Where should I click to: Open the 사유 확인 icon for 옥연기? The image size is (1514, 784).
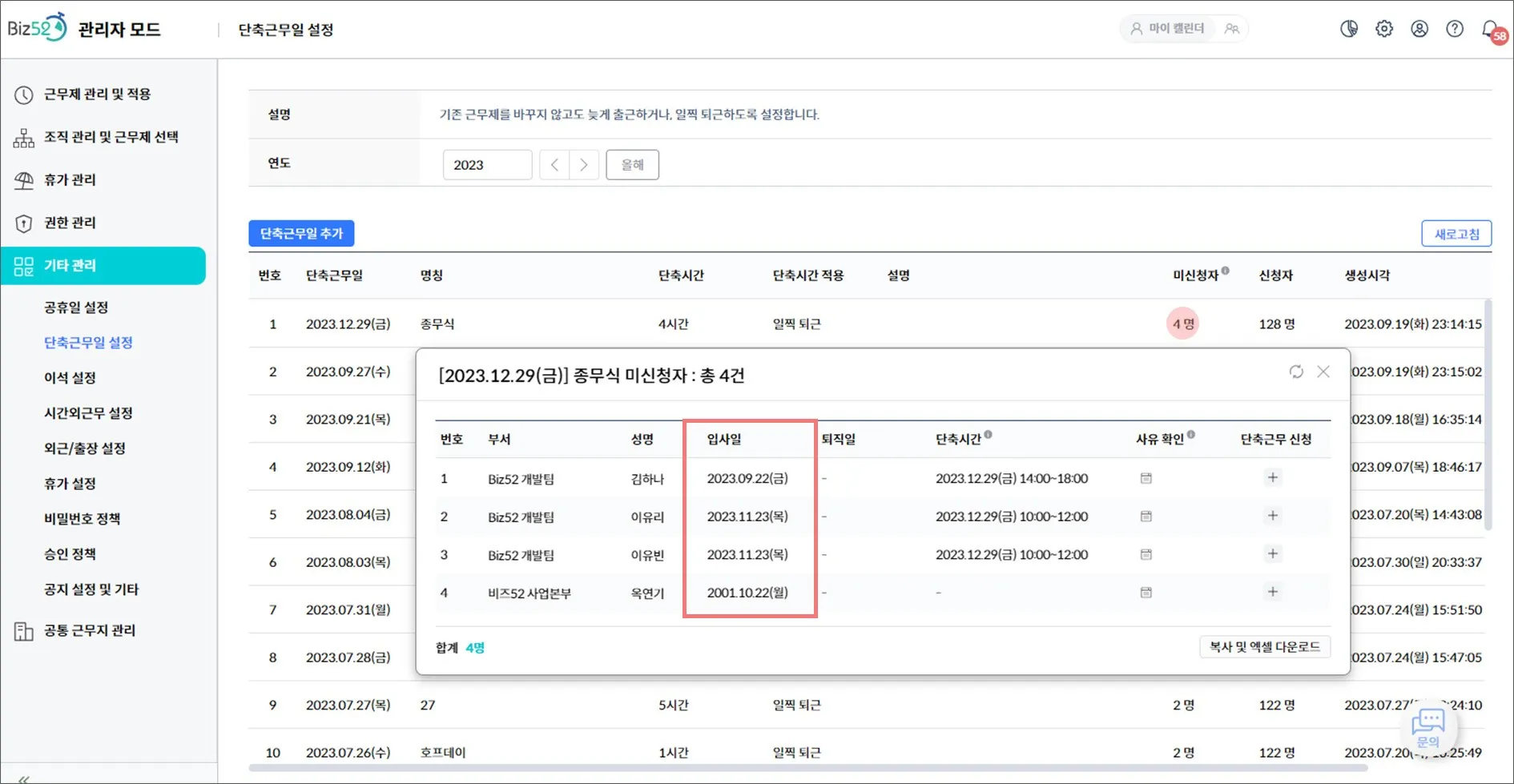point(1146,593)
